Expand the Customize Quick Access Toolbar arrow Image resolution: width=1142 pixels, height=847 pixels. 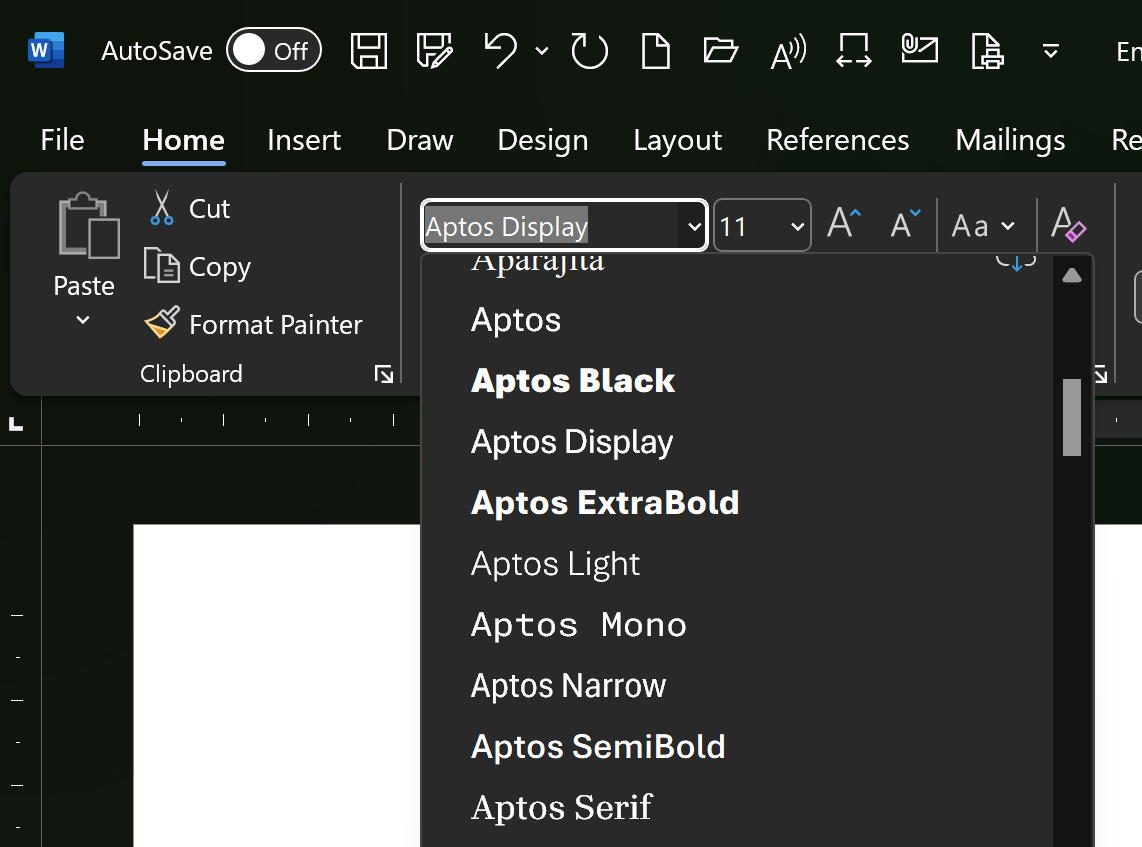pyautogui.click(x=1050, y=51)
